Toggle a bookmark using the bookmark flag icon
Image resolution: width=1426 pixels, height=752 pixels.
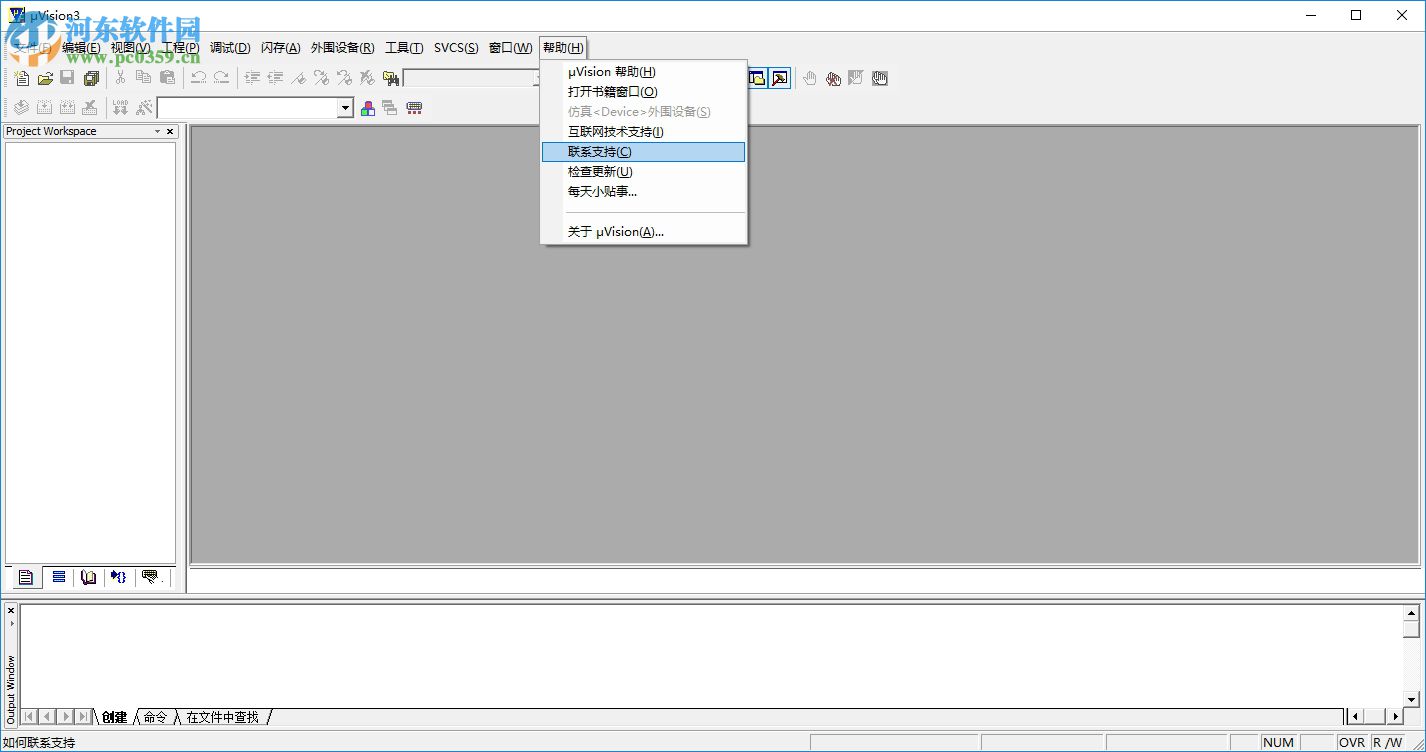coord(296,78)
